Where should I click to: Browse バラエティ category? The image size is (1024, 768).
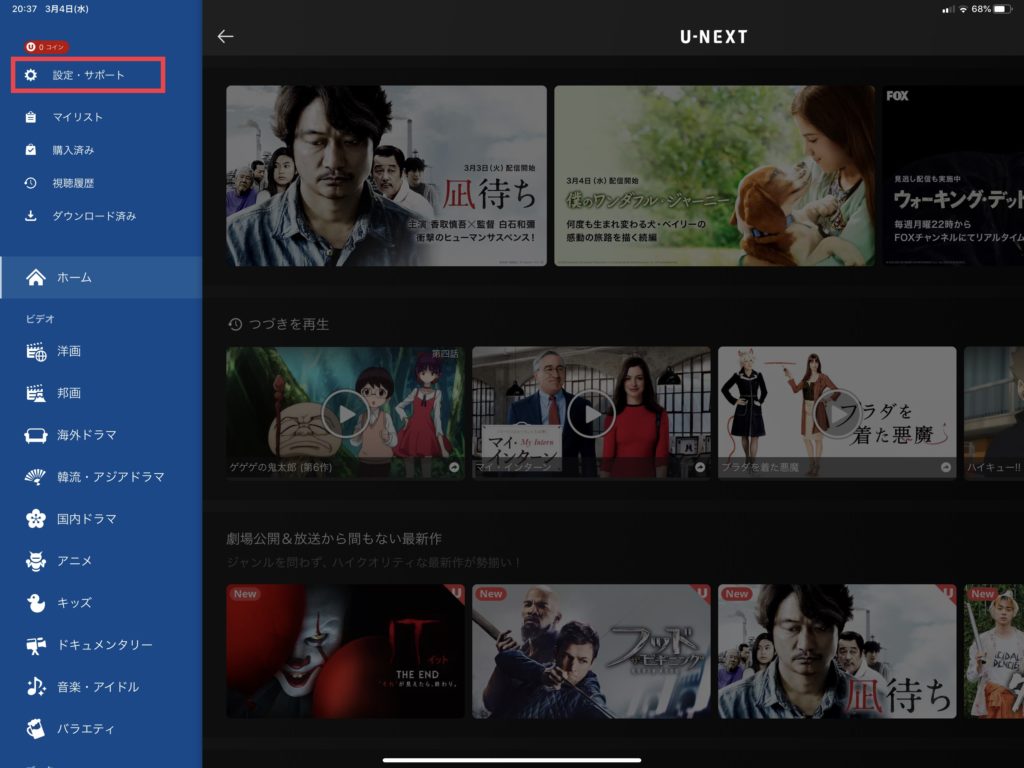point(86,729)
